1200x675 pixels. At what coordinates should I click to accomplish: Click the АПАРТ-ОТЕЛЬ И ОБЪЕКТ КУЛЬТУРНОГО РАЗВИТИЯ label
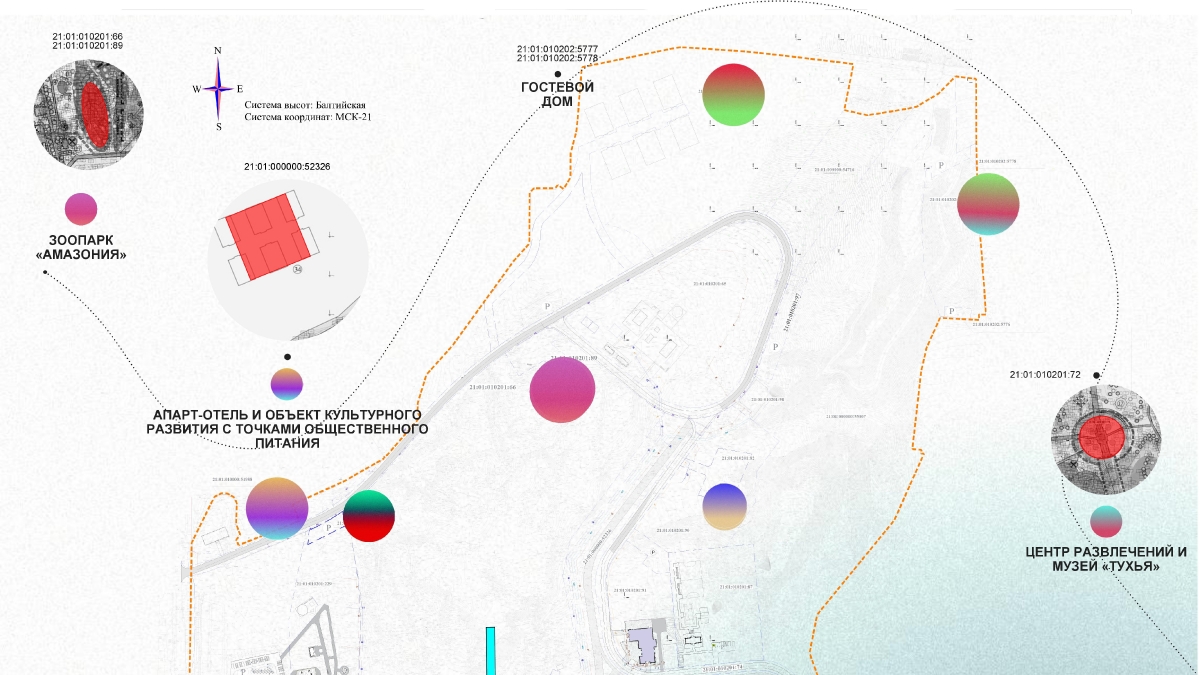tap(287, 428)
